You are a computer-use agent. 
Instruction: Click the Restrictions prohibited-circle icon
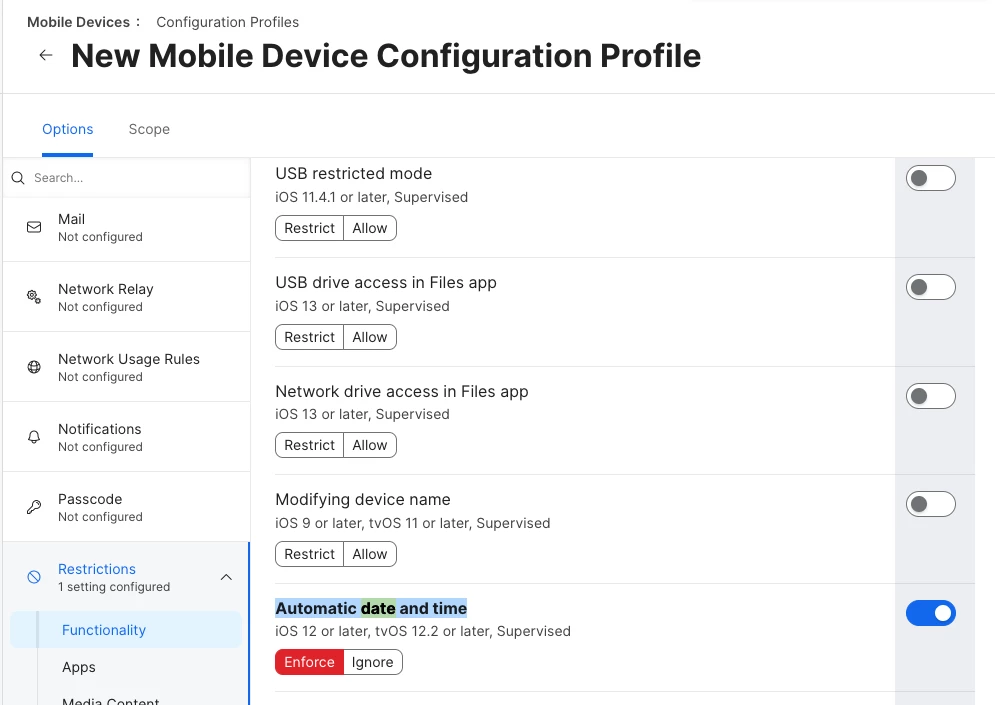point(34,577)
